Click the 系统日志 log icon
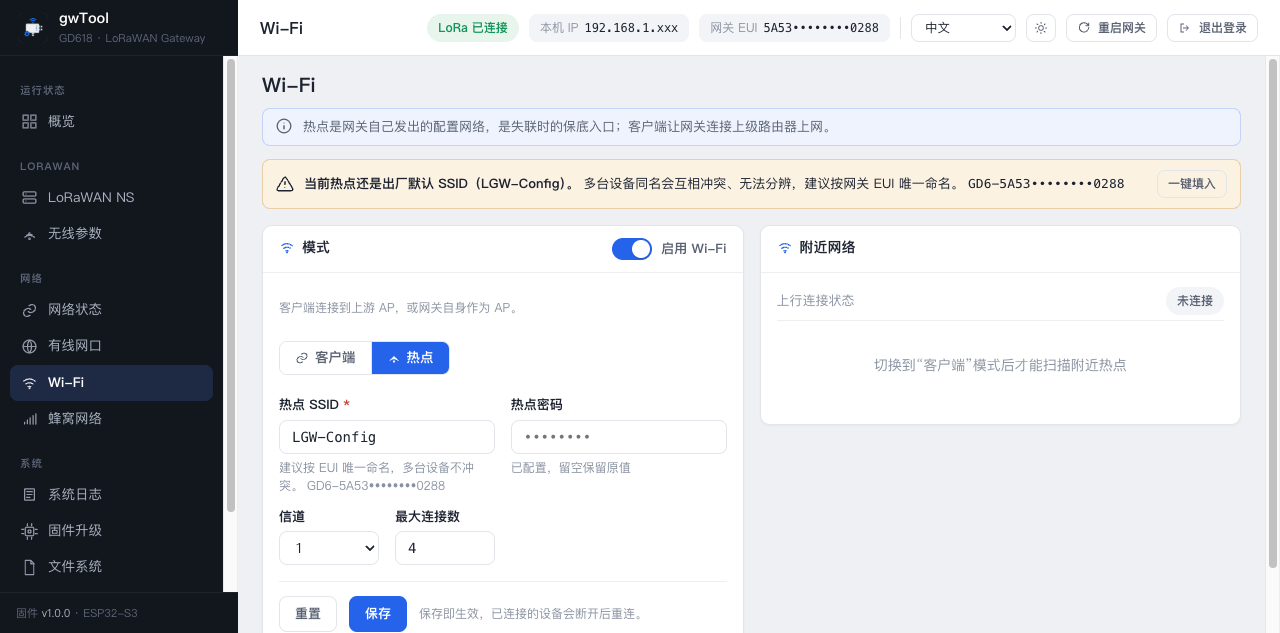The image size is (1280, 633). pos(29,494)
